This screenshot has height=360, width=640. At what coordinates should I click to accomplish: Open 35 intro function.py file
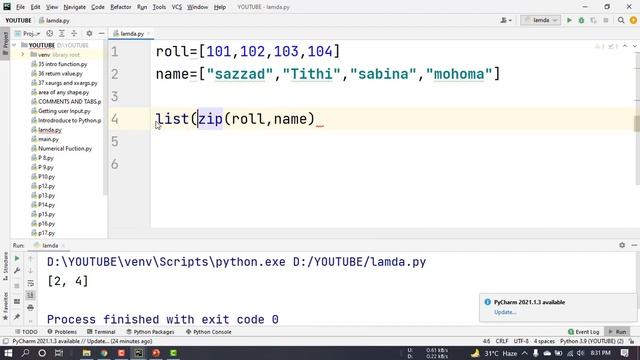(62, 64)
